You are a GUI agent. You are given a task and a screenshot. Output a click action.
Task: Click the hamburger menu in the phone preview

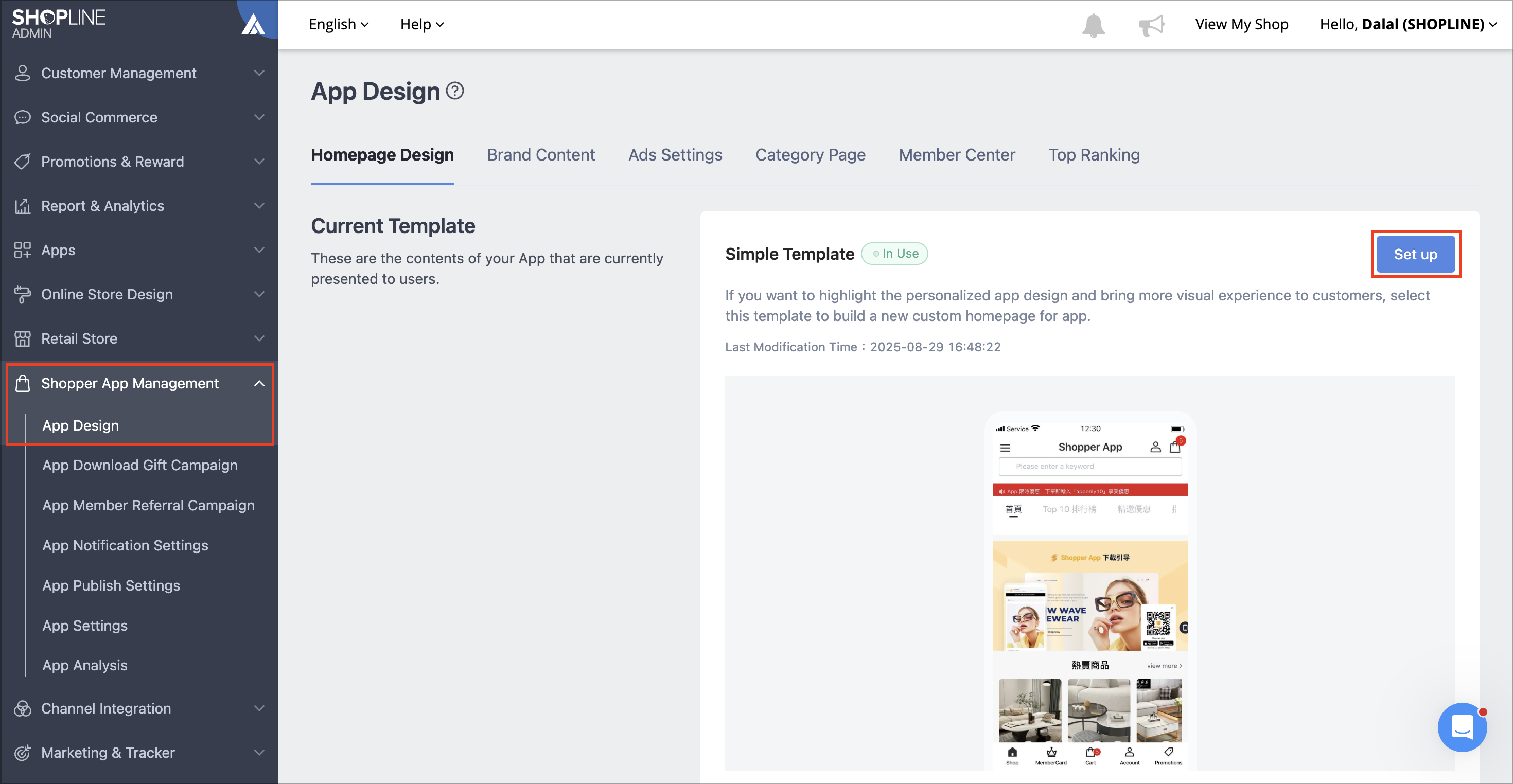tap(1005, 448)
